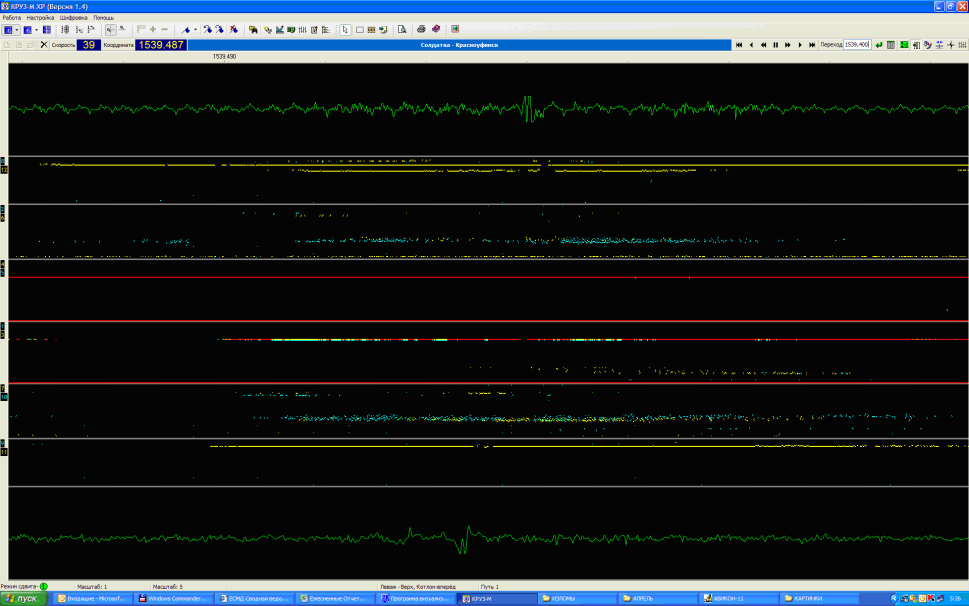Click the green go-to arrow icon
The width and height of the screenshot is (969, 606).
(879, 45)
